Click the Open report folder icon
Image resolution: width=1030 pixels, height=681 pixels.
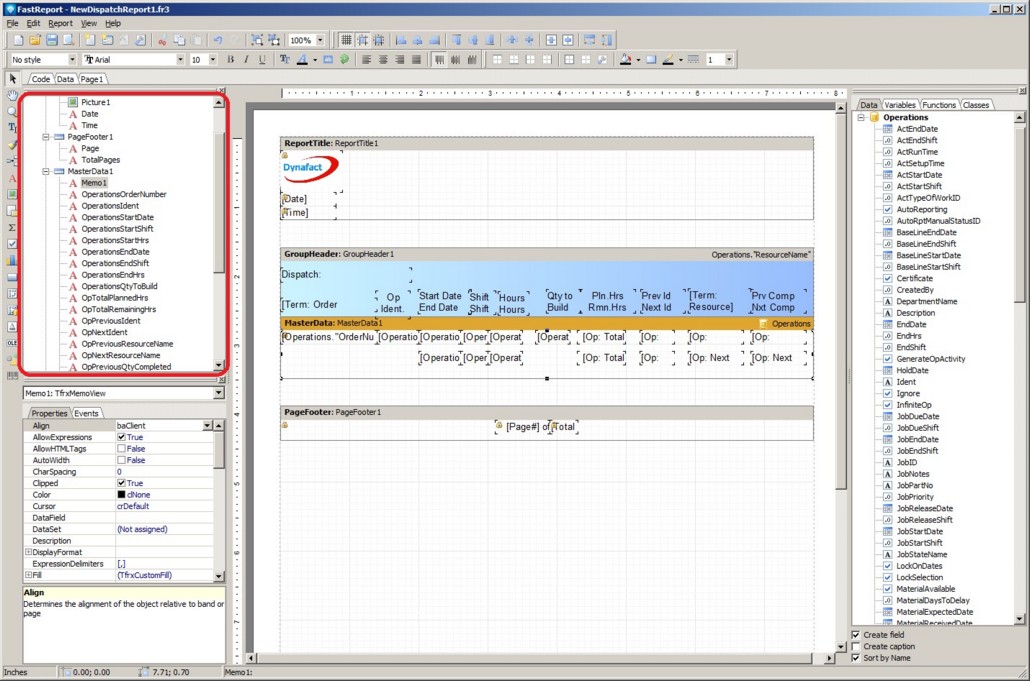(34, 40)
